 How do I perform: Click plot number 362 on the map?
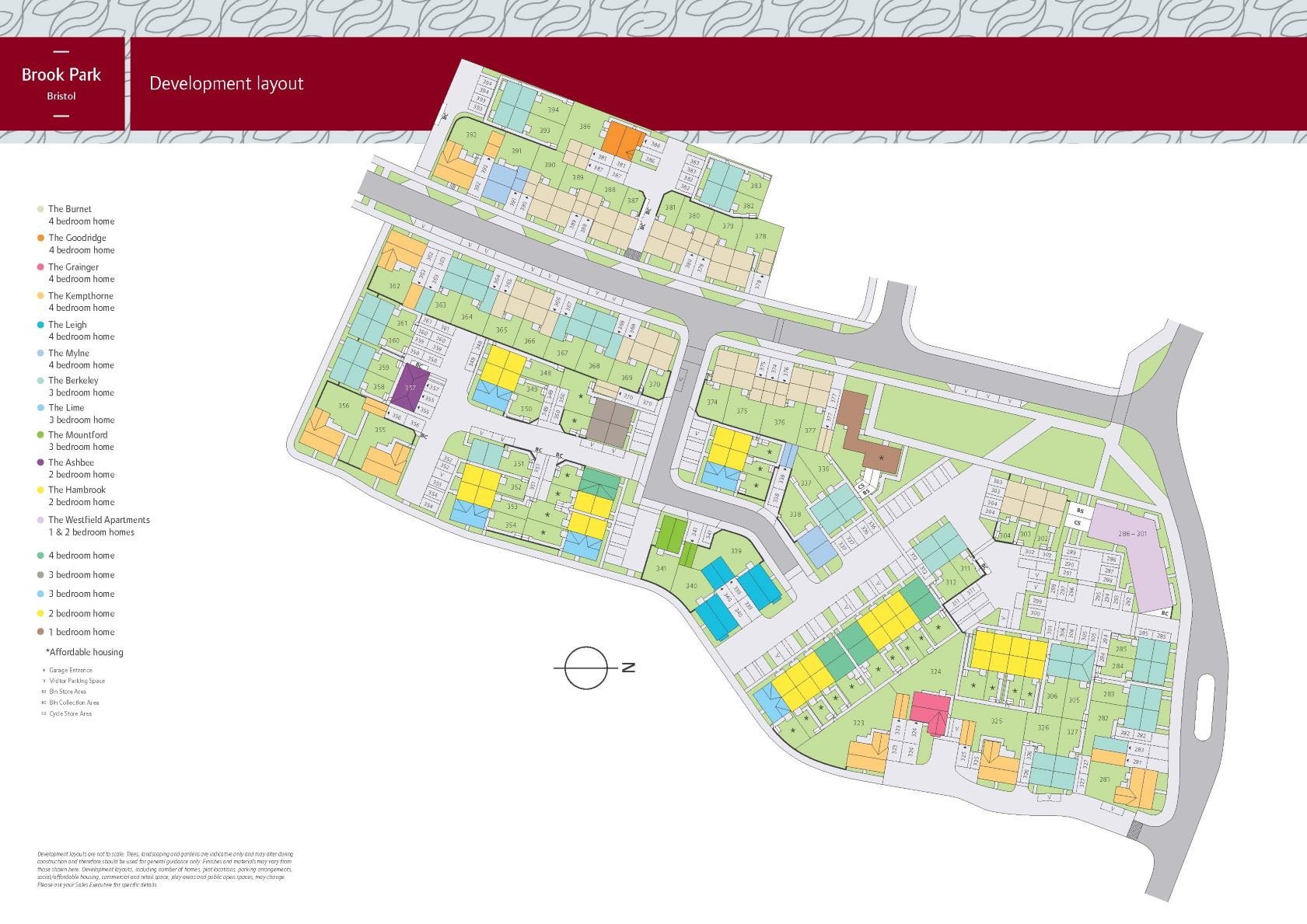click(x=395, y=286)
